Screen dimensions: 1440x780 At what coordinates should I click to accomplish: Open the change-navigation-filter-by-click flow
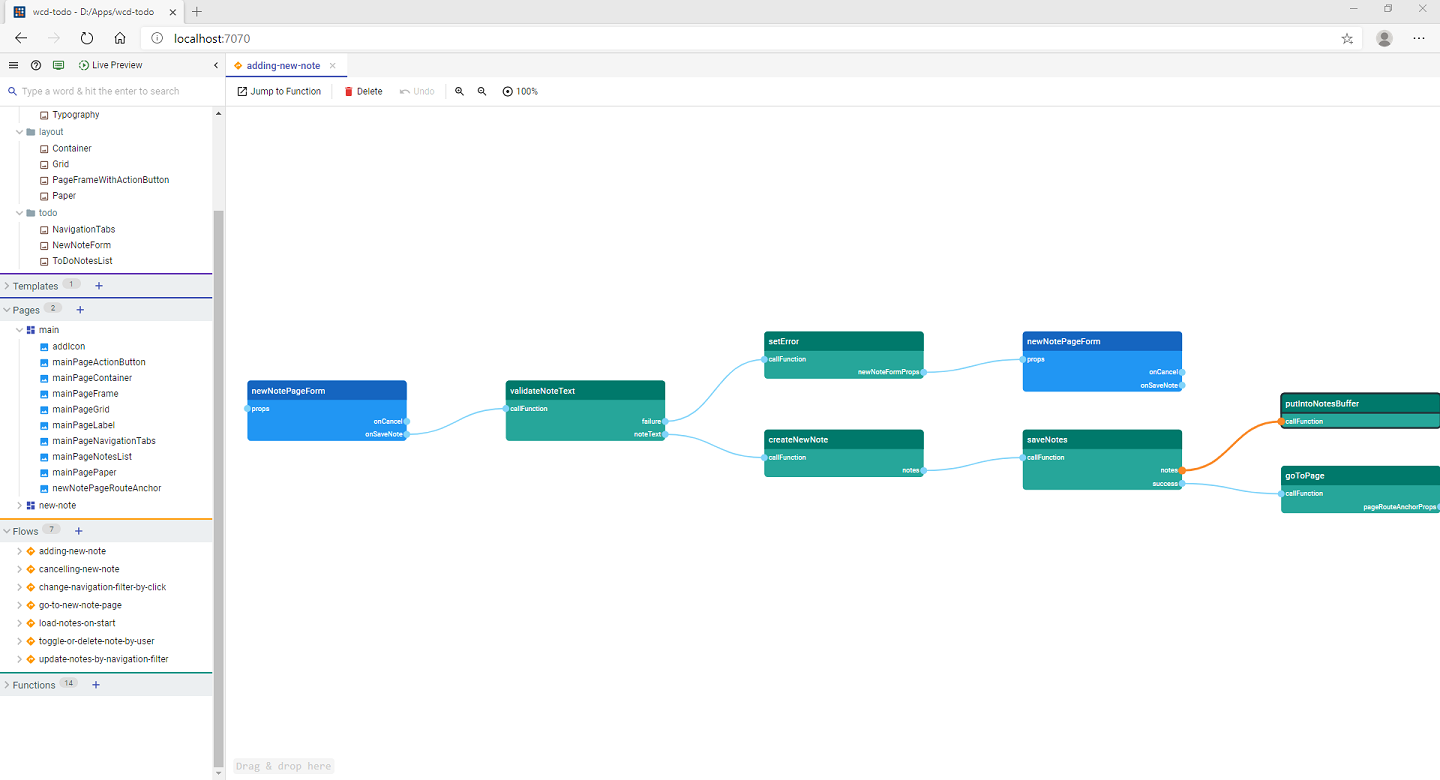(102, 587)
